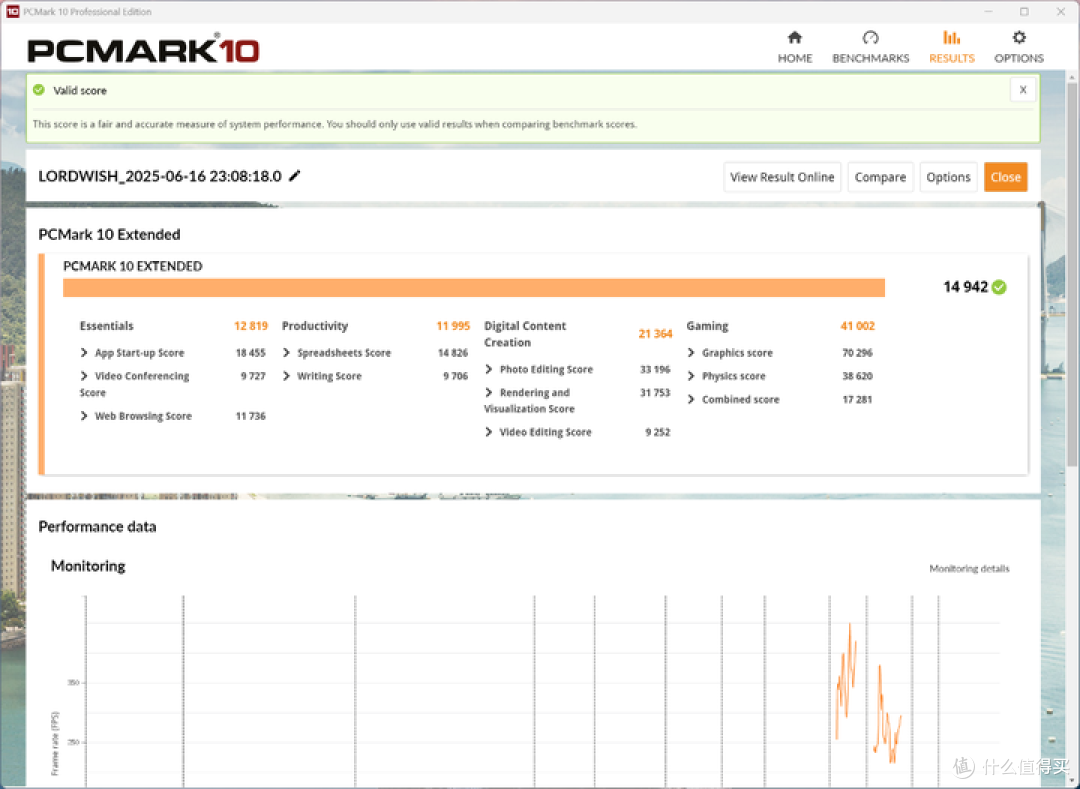Click View Result Online button
This screenshot has height=789, width=1080.
click(782, 177)
